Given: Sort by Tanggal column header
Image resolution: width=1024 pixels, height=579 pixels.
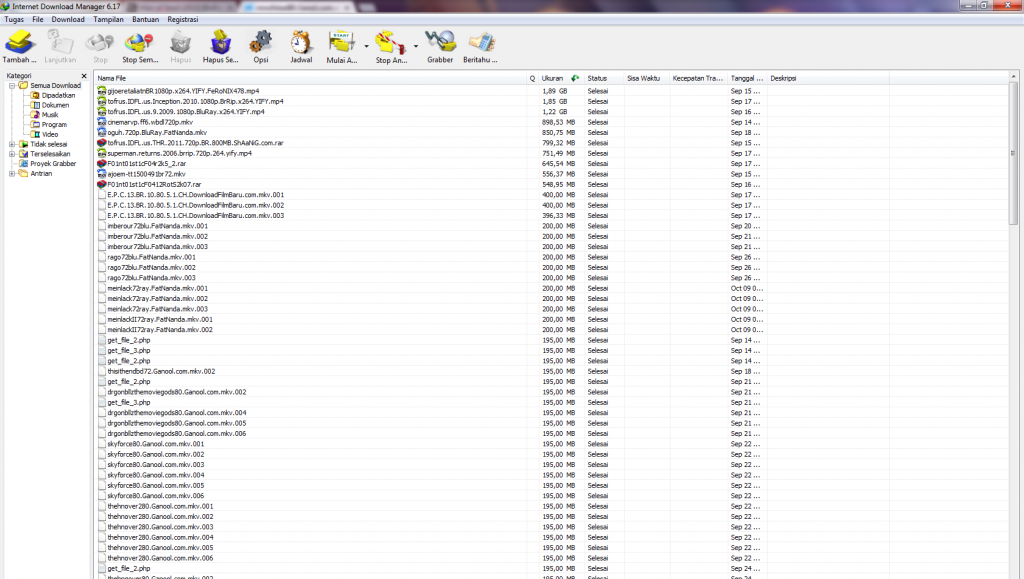Looking at the screenshot, I should pyautogui.click(x=747, y=78).
